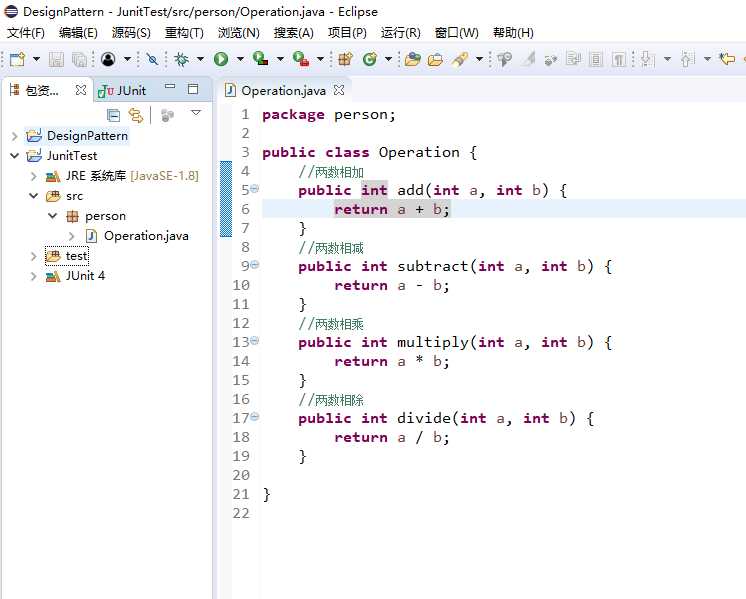Open the 项目(P) menu
Screen dimensions: 746x599
click(347, 33)
